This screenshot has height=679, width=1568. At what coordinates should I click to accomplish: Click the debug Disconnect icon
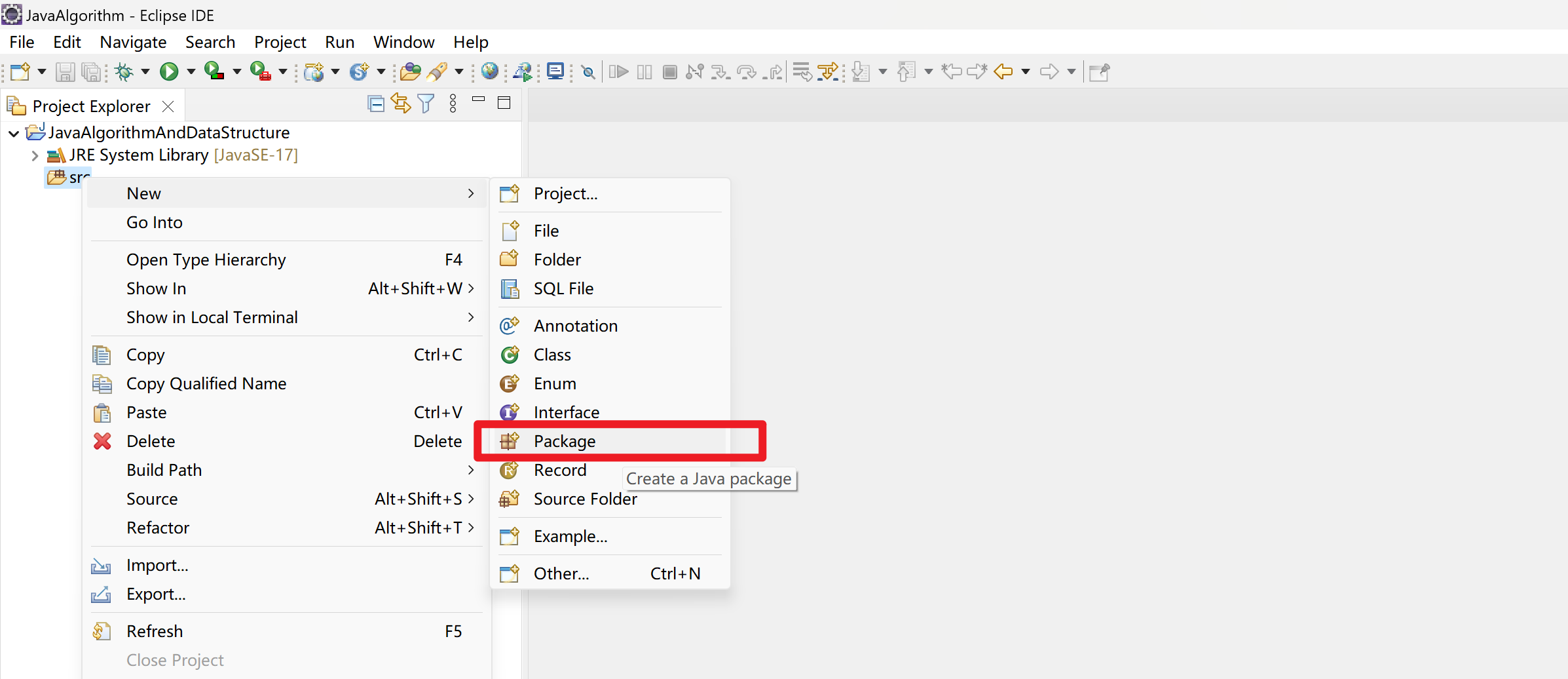point(694,71)
